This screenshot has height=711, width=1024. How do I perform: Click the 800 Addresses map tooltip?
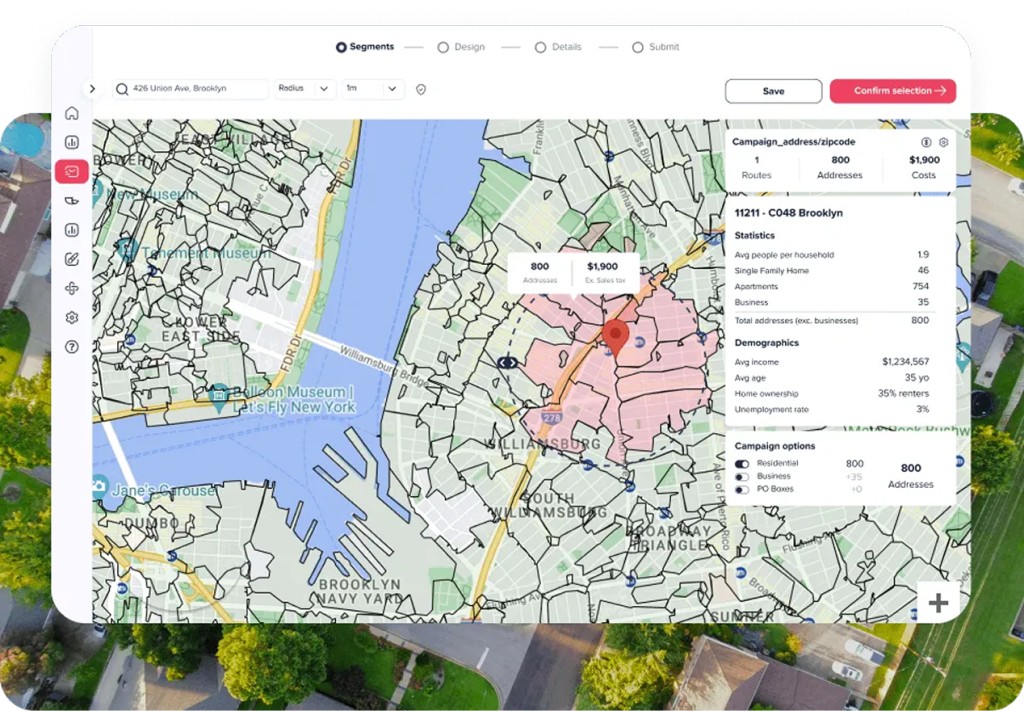[x=540, y=272]
